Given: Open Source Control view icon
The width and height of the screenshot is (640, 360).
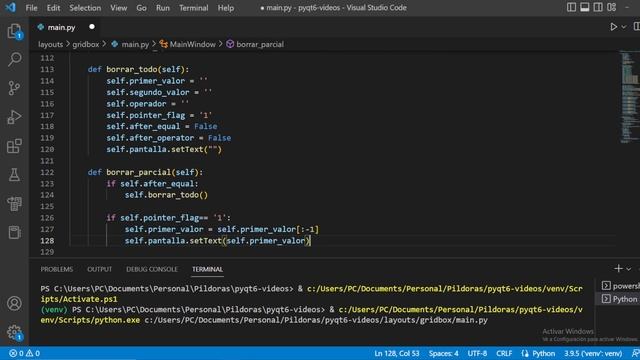Looking at the screenshot, I should [14, 88].
